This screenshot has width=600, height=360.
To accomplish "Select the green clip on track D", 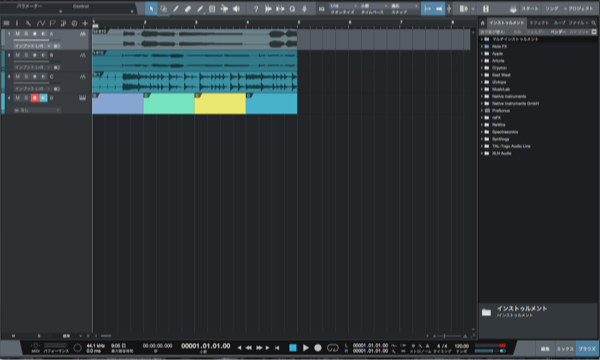I will click(x=169, y=103).
